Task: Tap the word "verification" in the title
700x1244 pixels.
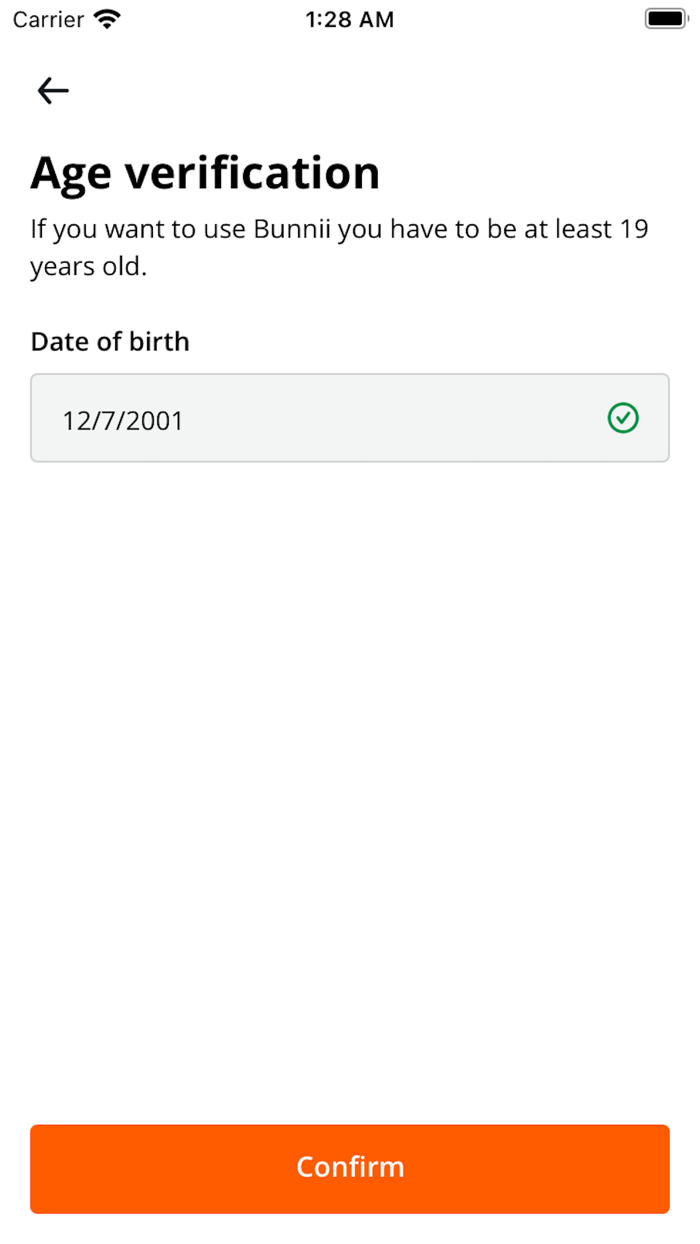Action: pyautogui.click(x=252, y=173)
